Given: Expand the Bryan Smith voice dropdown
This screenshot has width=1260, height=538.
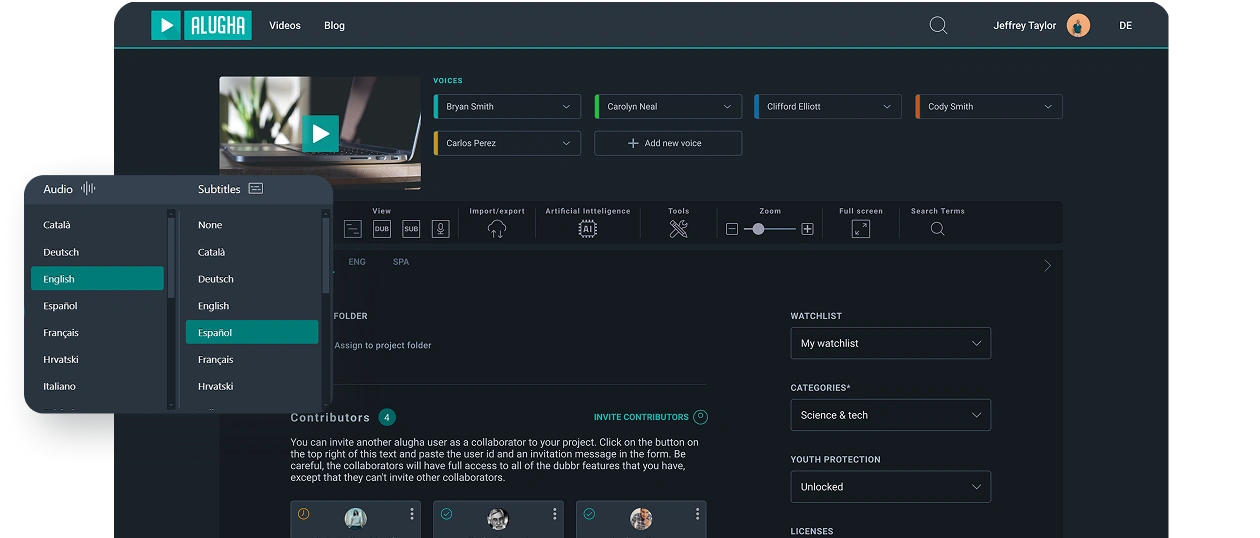Looking at the screenshot, I should coord(507,107).
